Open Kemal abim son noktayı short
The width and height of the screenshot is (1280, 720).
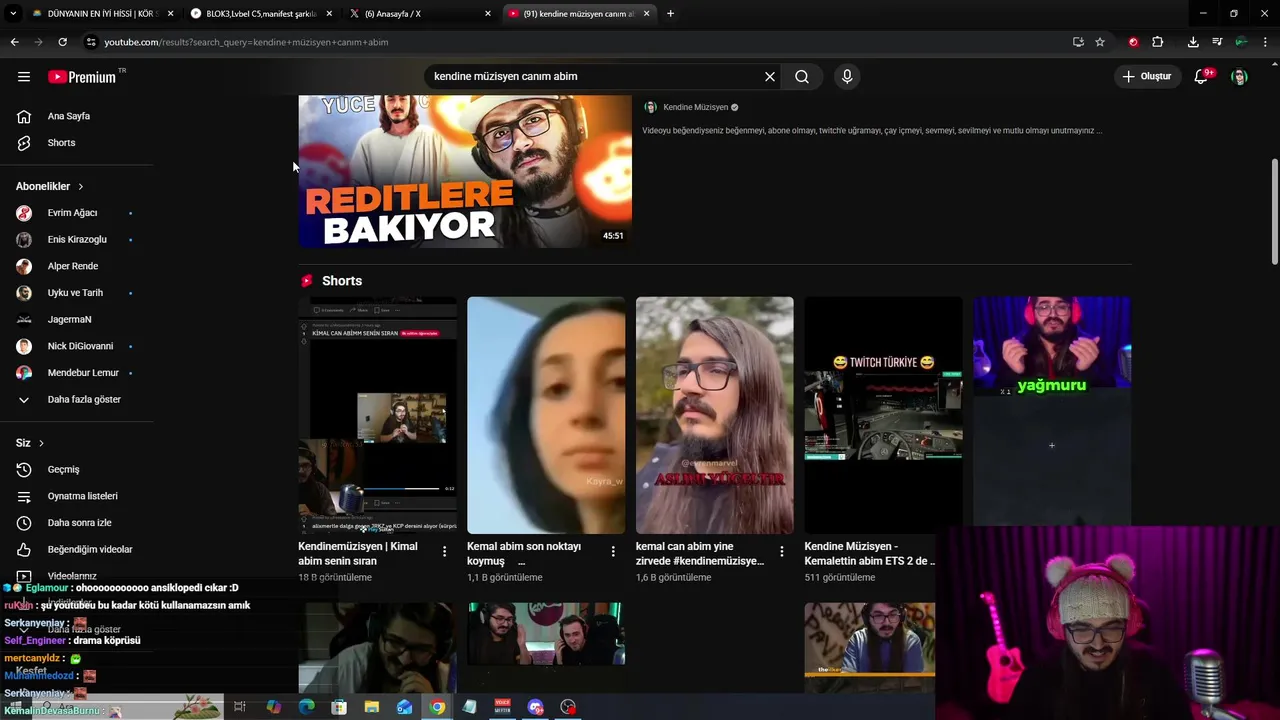546,415
